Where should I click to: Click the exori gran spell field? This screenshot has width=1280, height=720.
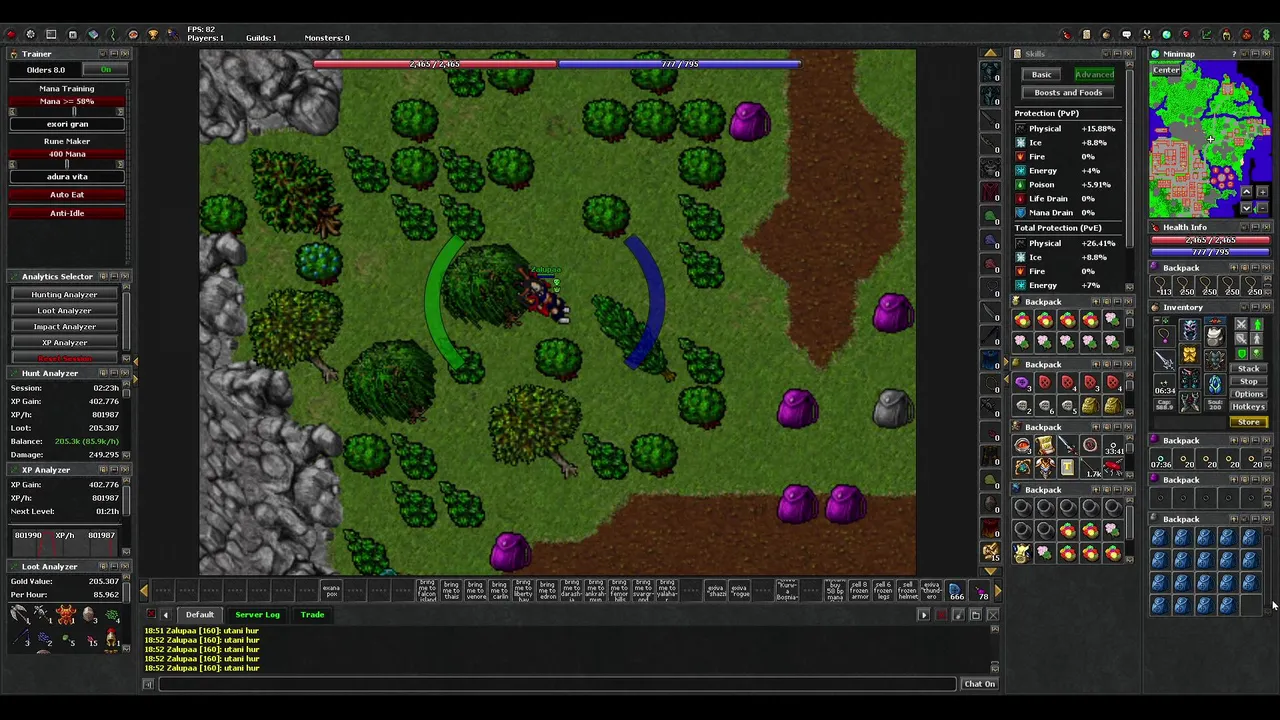67,124
